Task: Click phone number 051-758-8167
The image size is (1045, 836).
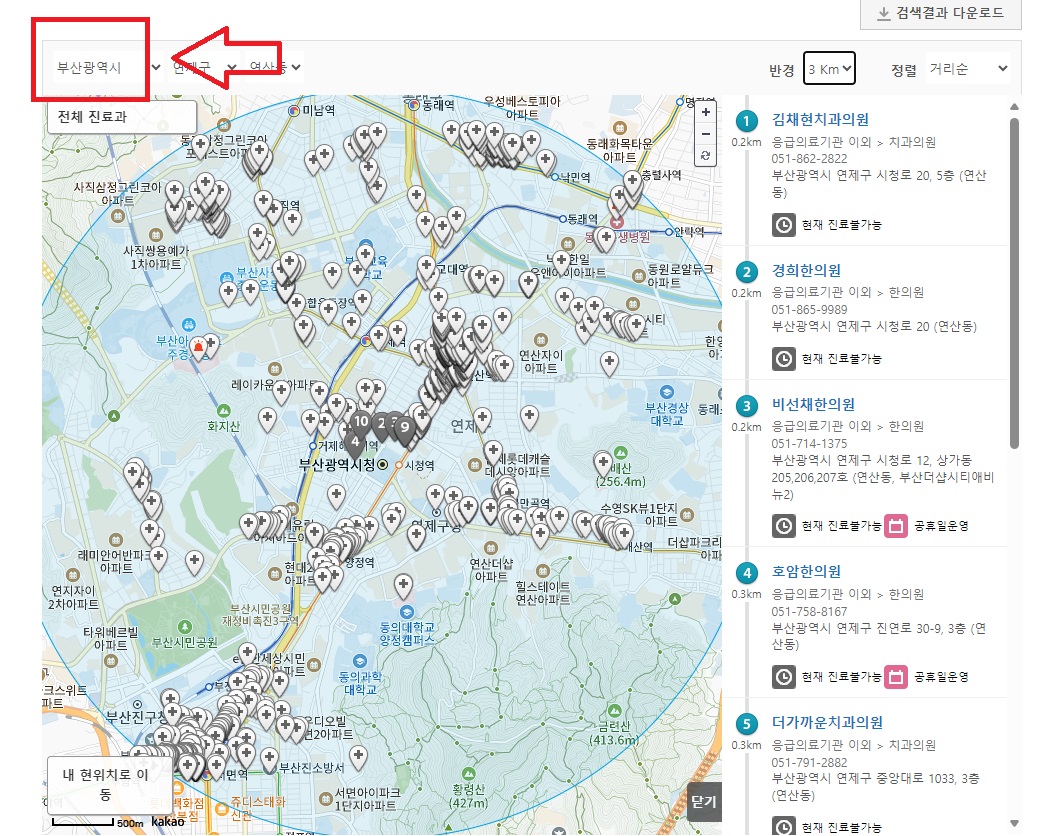Action: pos(809,611)
